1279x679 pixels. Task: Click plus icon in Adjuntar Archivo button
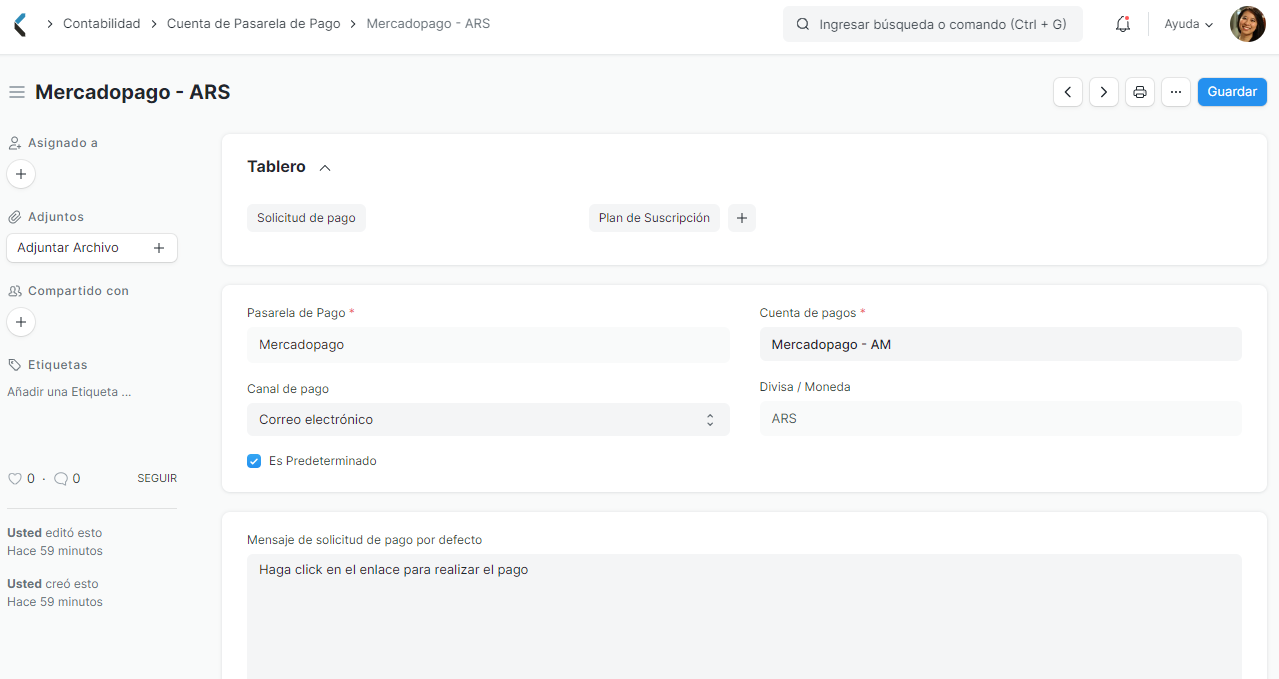159,248
